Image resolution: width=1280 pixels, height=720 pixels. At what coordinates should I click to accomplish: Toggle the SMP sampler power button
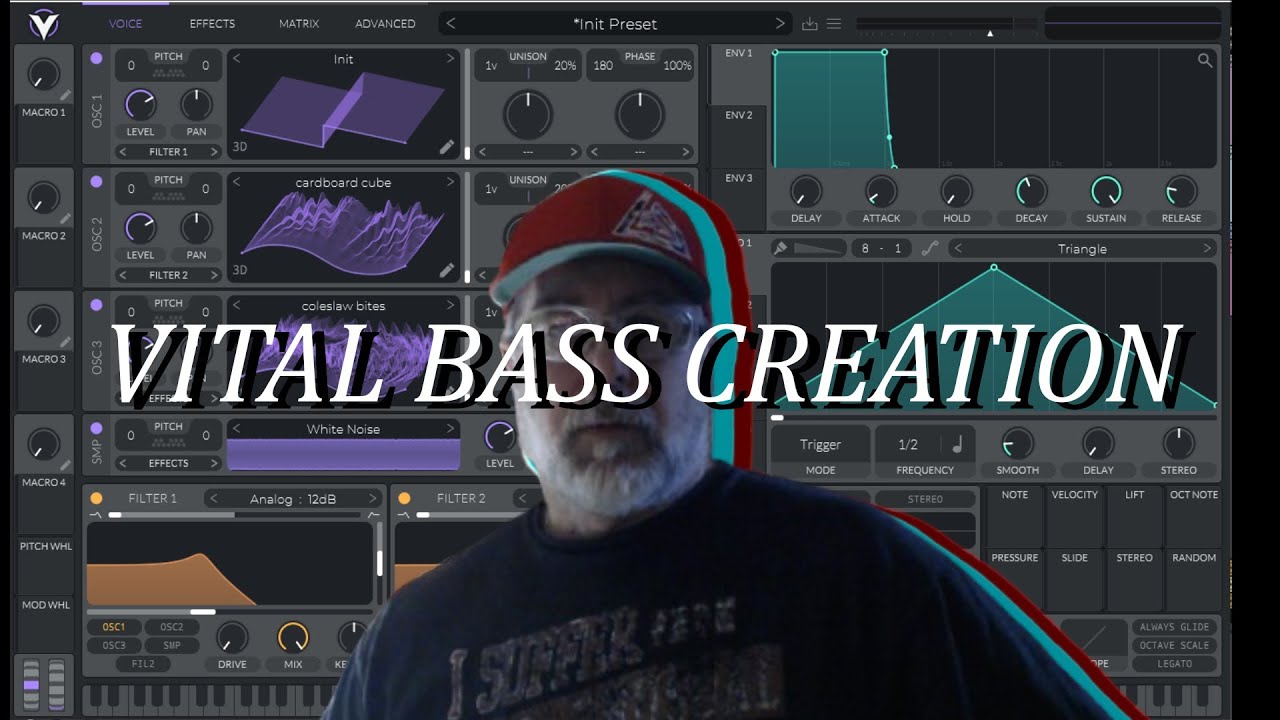point(97,428)
